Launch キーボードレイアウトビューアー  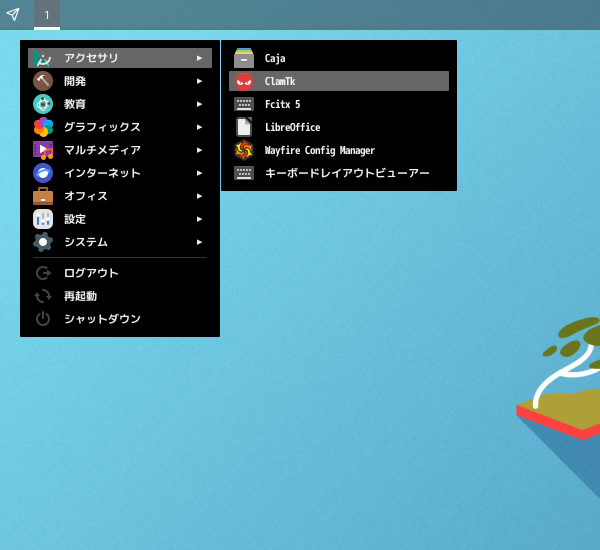(x=346, y=173)
